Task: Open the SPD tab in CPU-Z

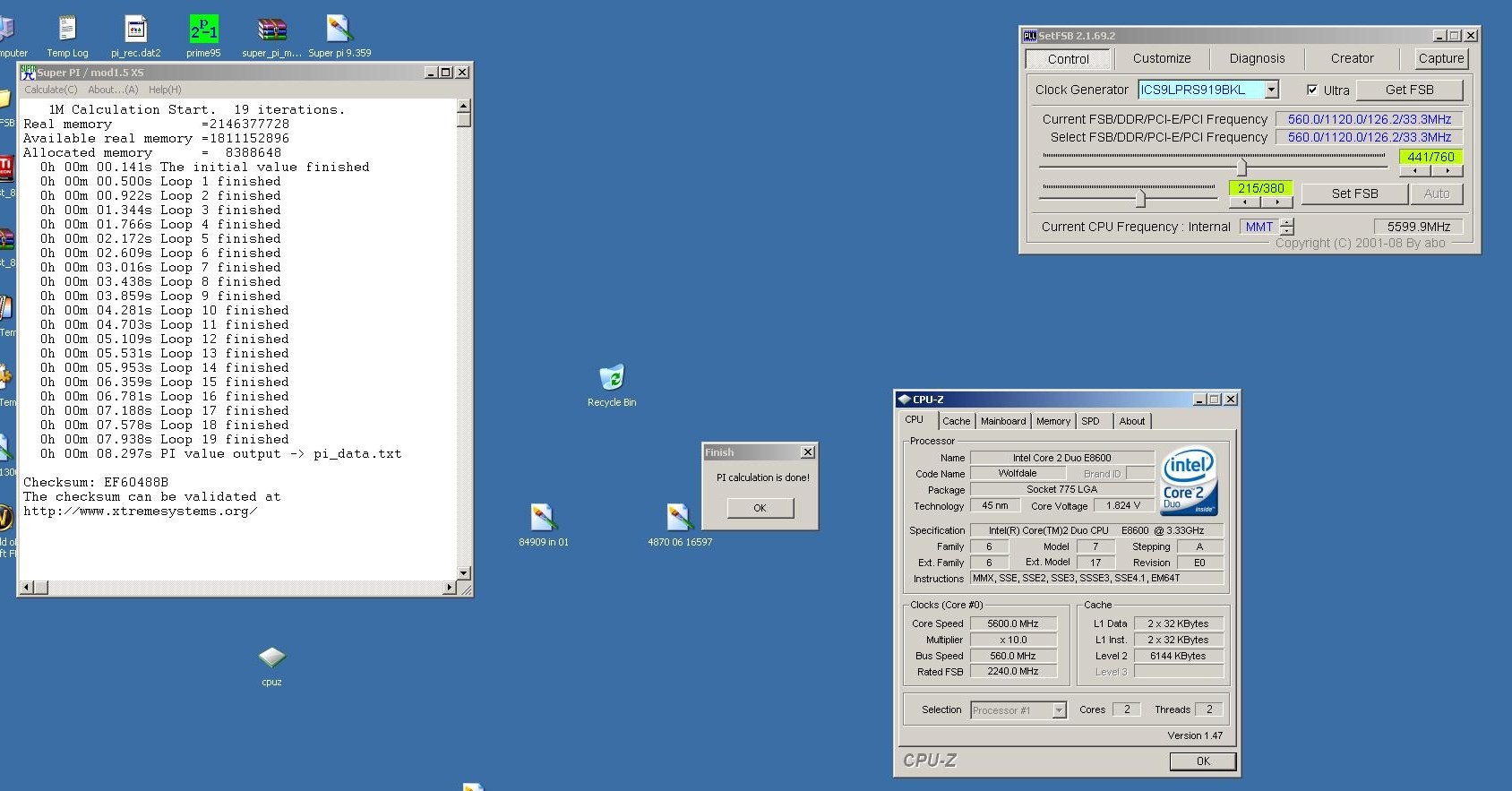Action: tap(1090, 421)
